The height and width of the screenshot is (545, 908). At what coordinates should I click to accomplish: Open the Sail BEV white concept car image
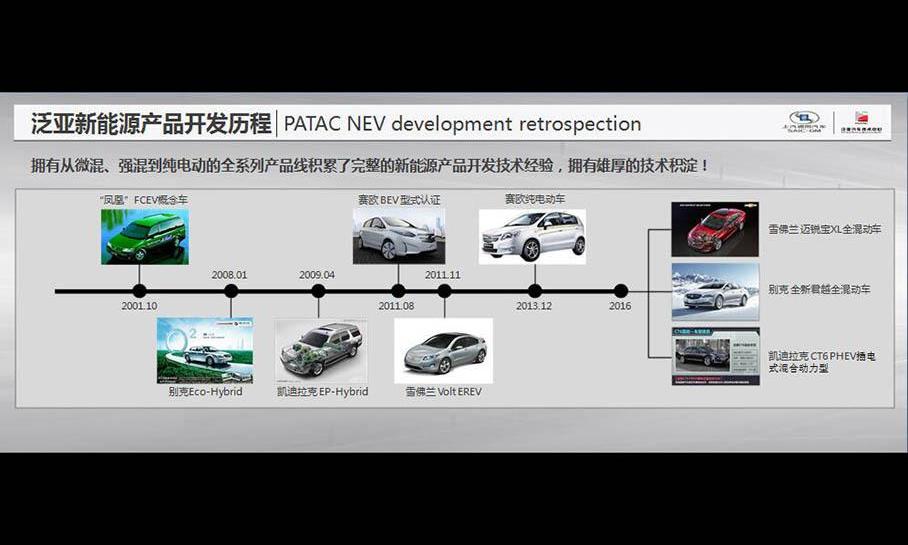(399, 236)
